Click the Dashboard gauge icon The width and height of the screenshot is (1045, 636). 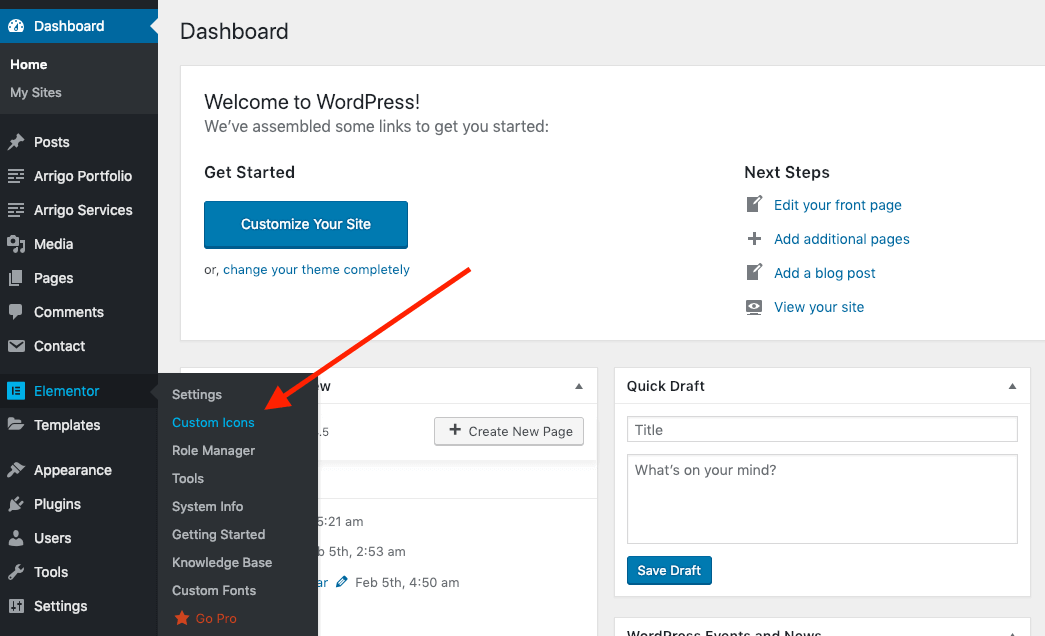point(16,26)
